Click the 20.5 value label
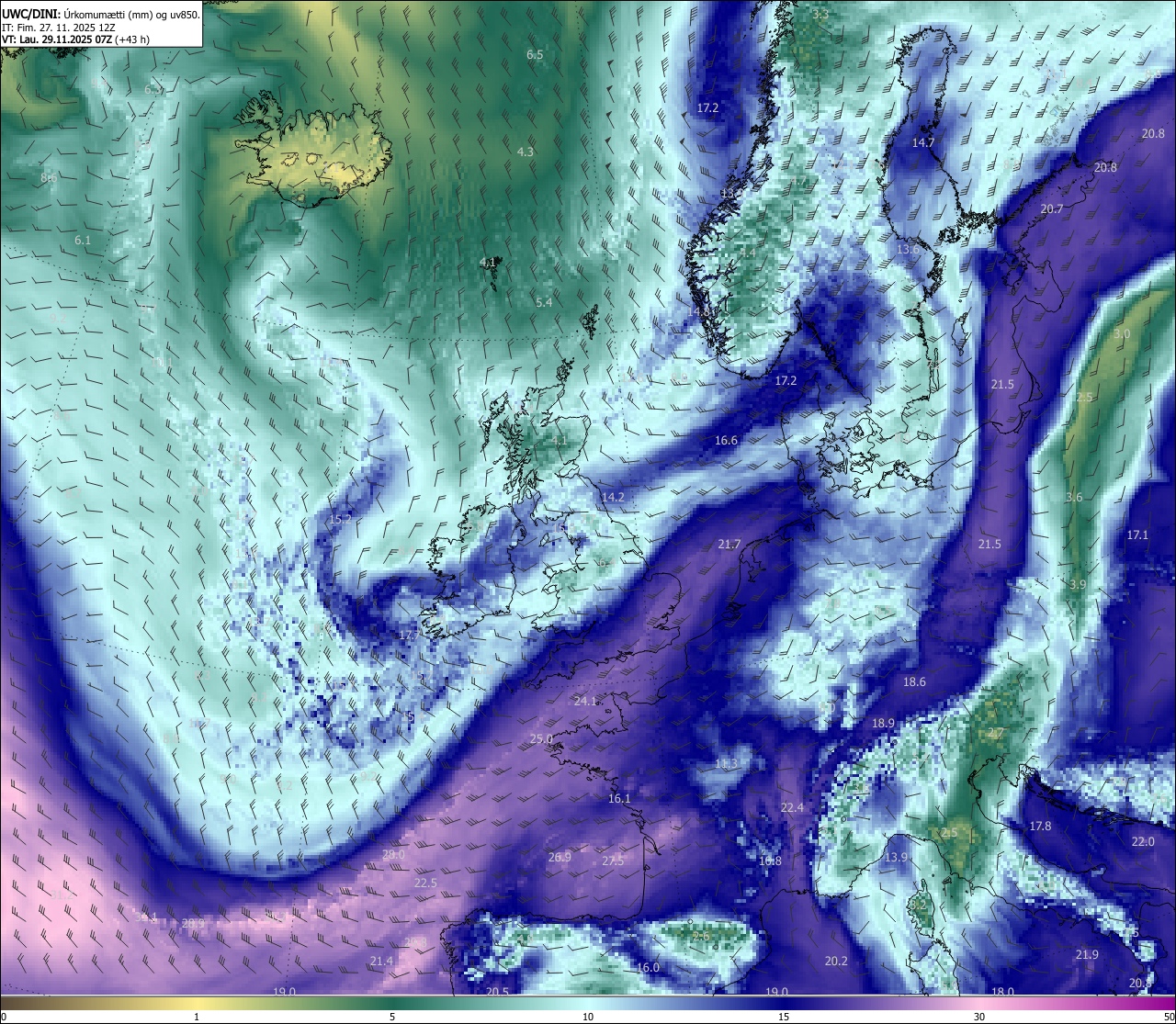Image resolution: width=1176 pixels, height=1024 pixels. (497, 992)
